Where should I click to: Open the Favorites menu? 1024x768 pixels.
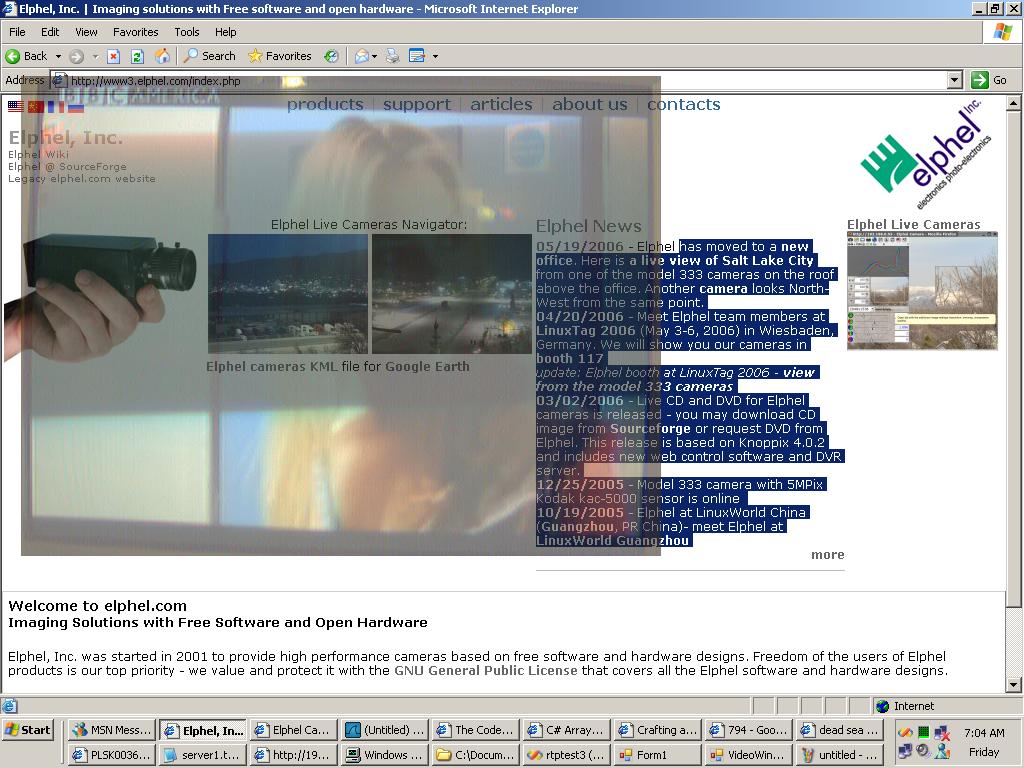[x=135, y=32]
